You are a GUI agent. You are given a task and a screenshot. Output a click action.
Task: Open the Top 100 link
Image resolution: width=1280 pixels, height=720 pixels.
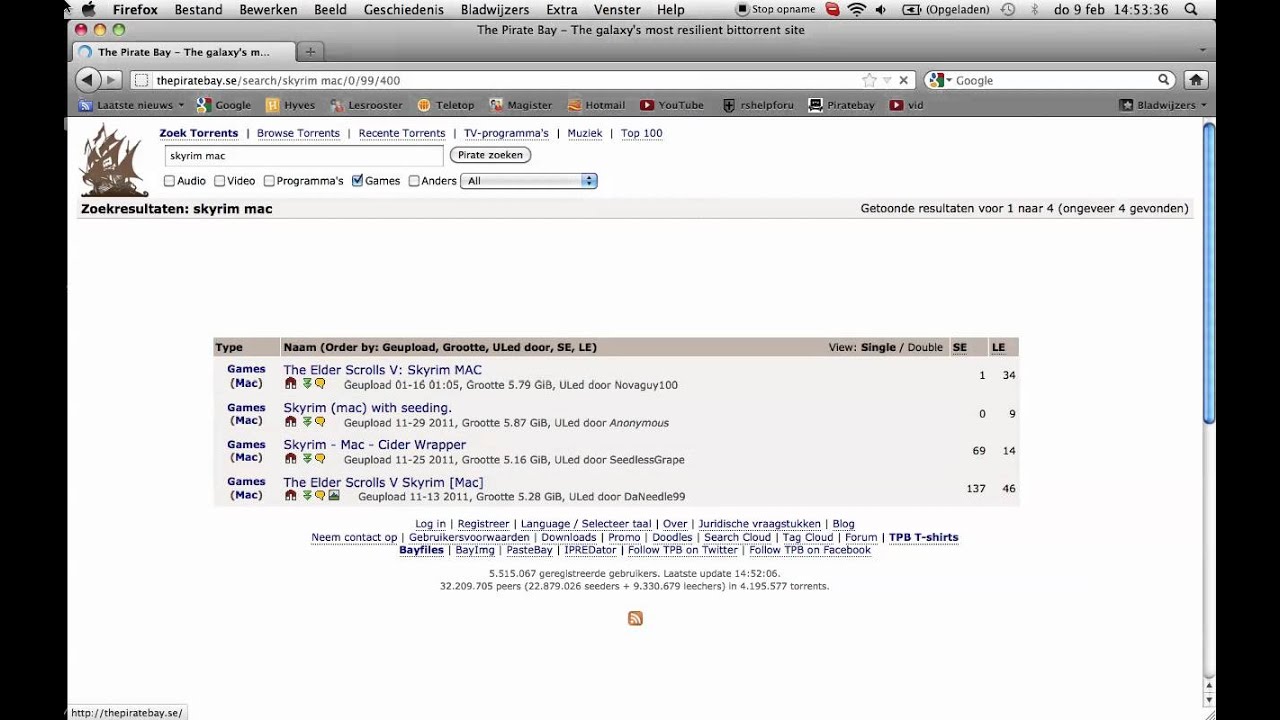coord(641,133)
